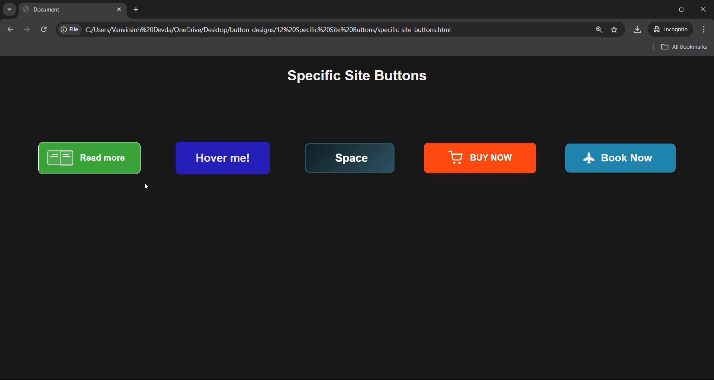Click the Specific Site Buttons heading

357,76
